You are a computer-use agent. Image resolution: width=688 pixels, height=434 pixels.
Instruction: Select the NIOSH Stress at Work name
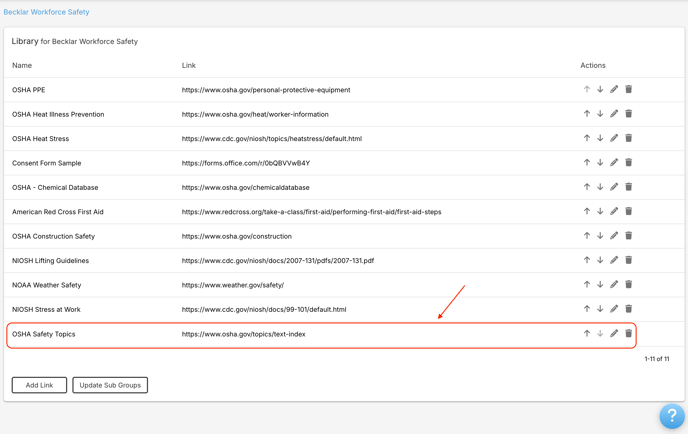pos(46,310)
